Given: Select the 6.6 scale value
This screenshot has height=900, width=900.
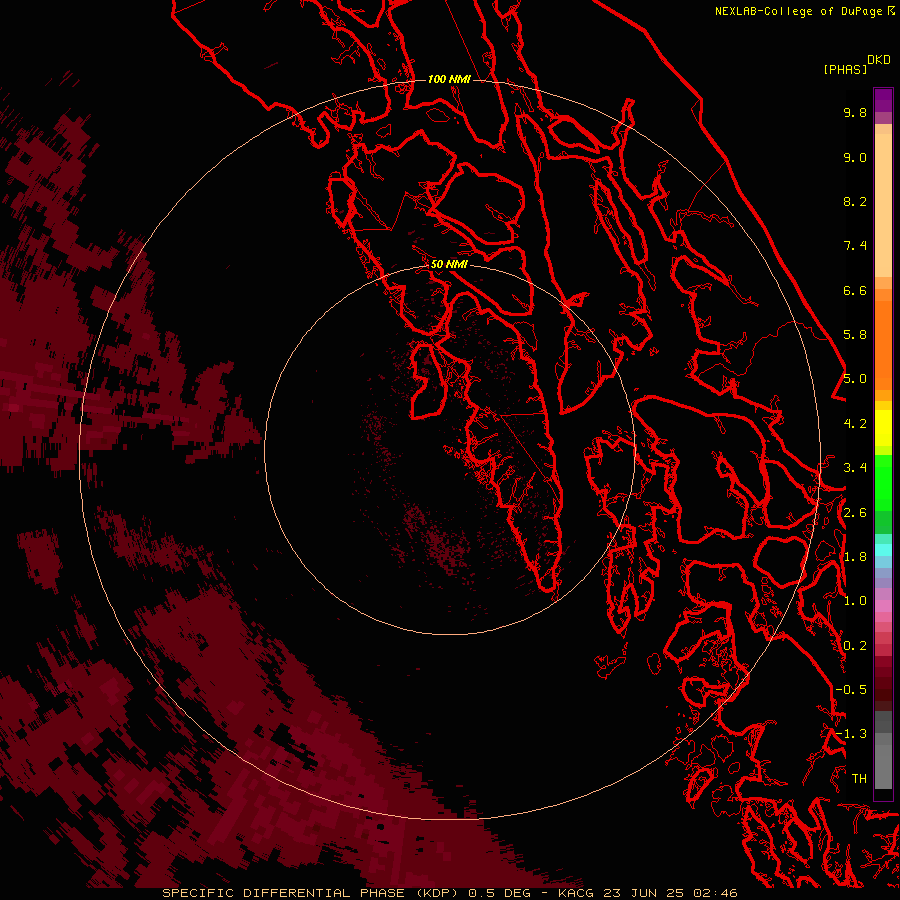Looking at the screenshot, I should (855, 290).
